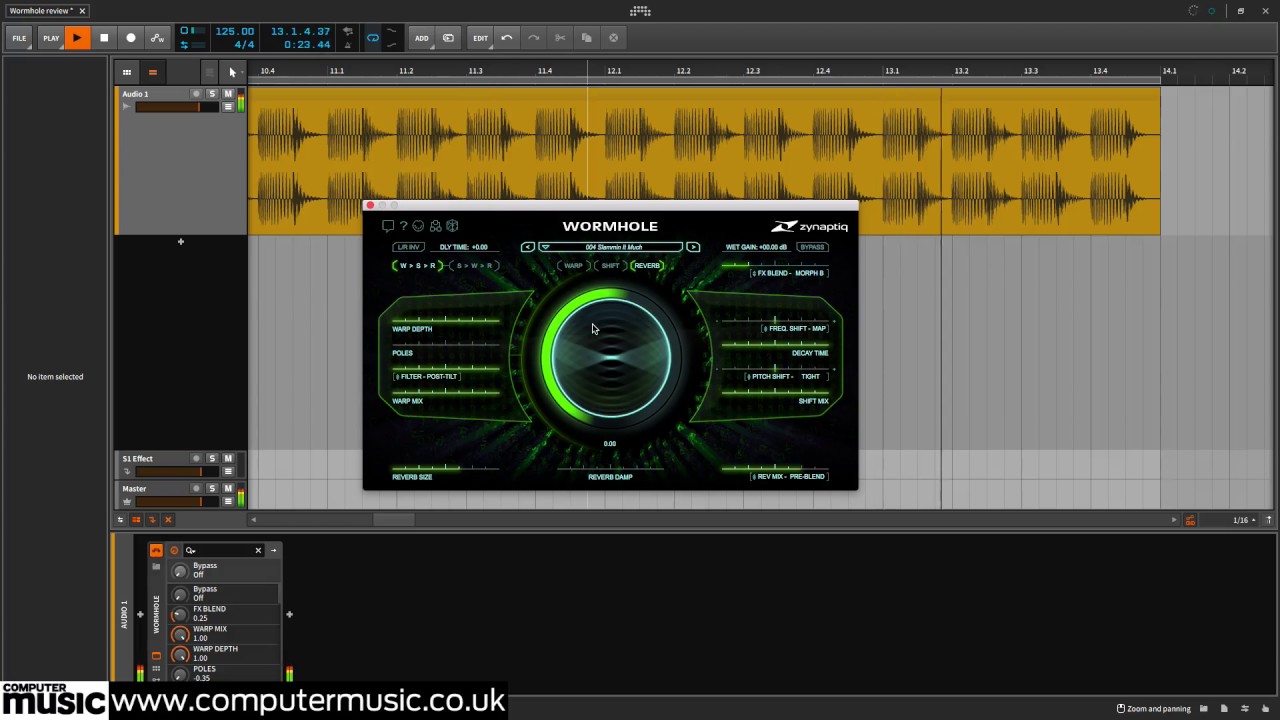Mute the S1 Effect track
Screen dimensions: 1280x720
coord(228,458)
